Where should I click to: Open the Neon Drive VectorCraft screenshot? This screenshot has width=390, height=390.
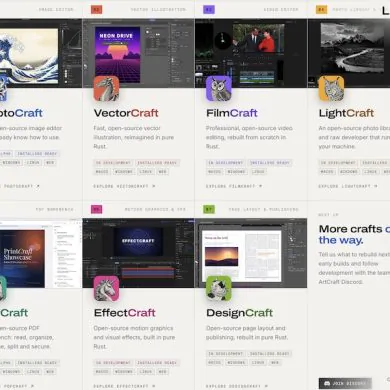(138, 53)
